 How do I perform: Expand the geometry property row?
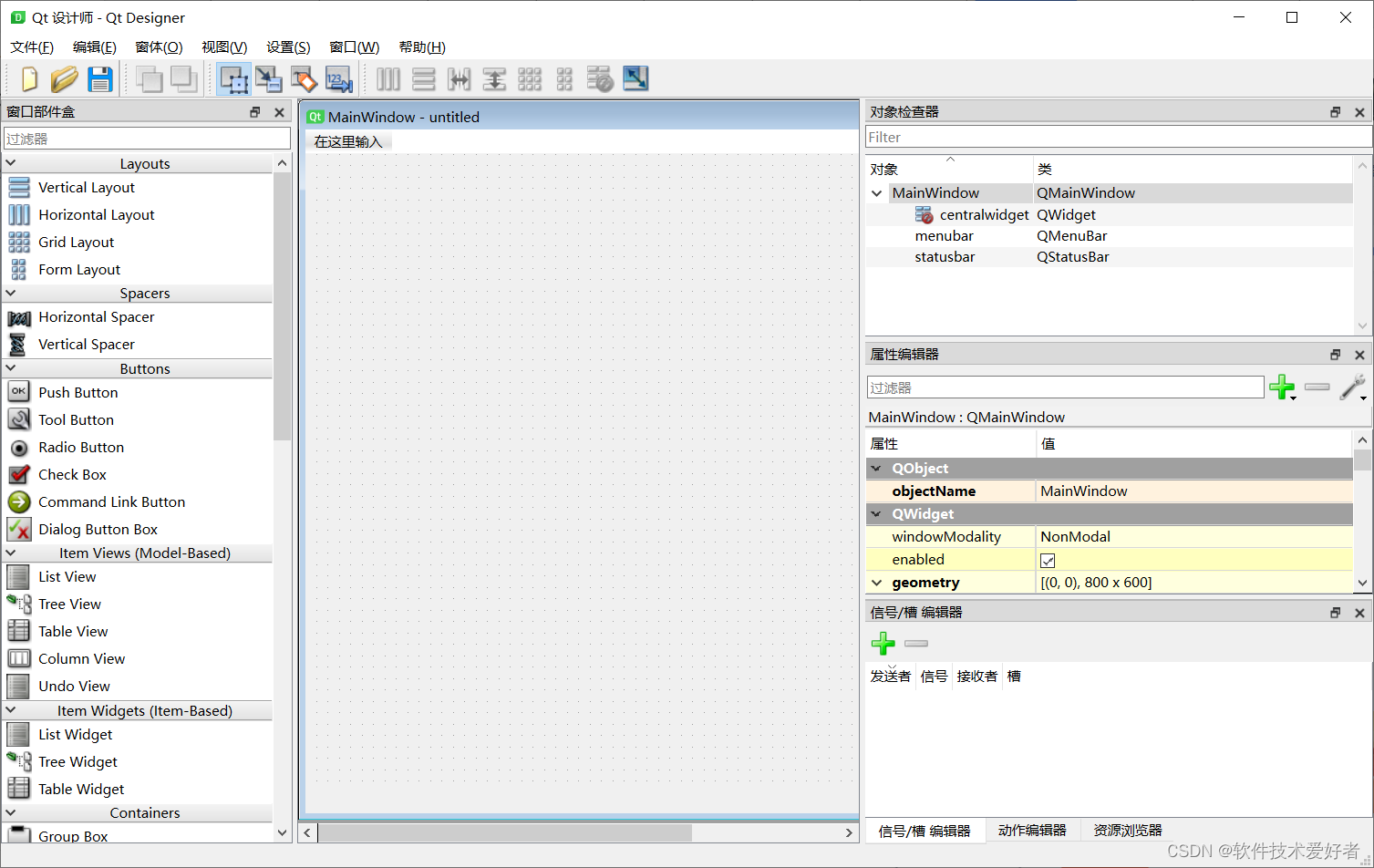(877, 583)
